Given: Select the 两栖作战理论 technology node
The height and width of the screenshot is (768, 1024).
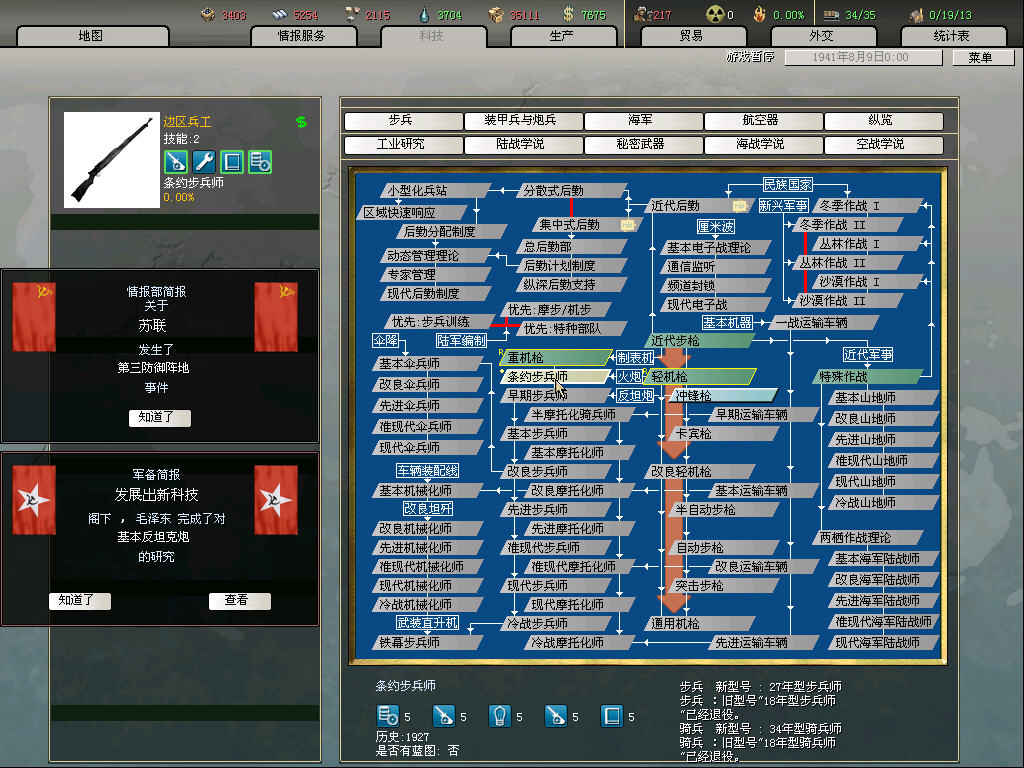Looking at the screenshot, I should coord(869,537).
